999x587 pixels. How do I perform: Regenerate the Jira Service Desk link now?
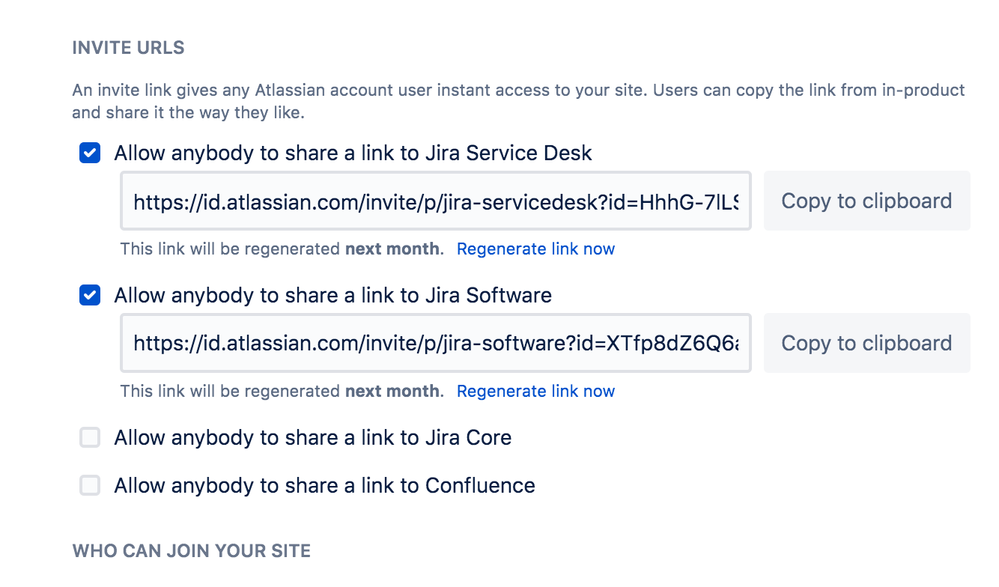coord(536,249)
